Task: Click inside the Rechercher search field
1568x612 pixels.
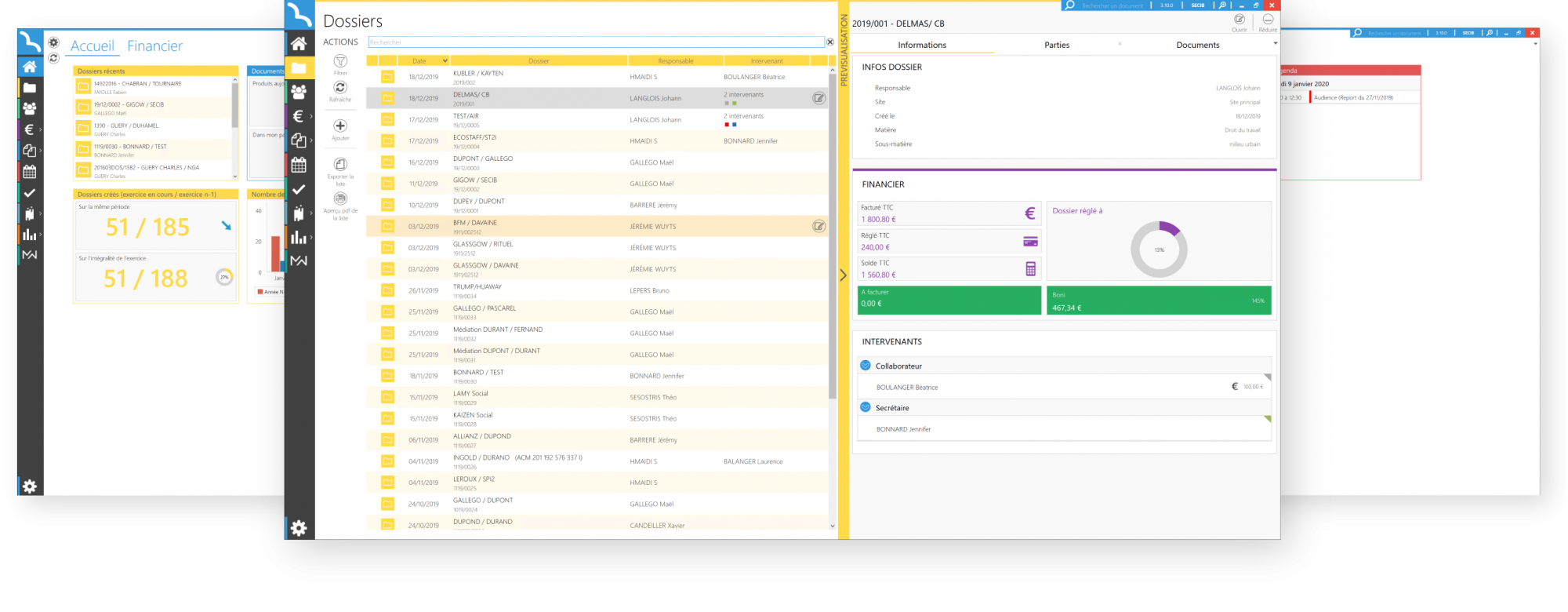Action: tap(596, 42)
